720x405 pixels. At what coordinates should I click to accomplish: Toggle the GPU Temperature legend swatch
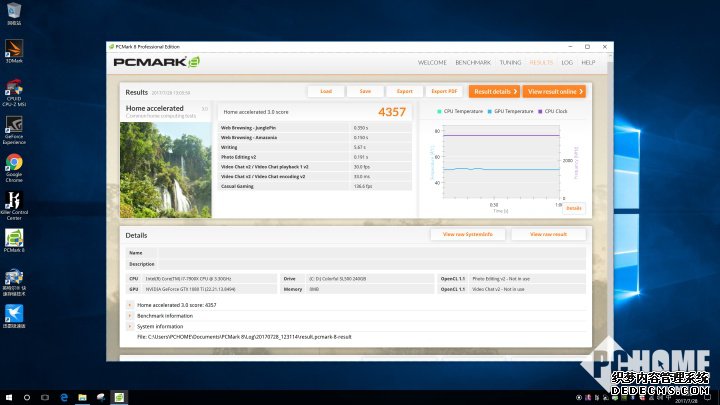coord(489,112)
